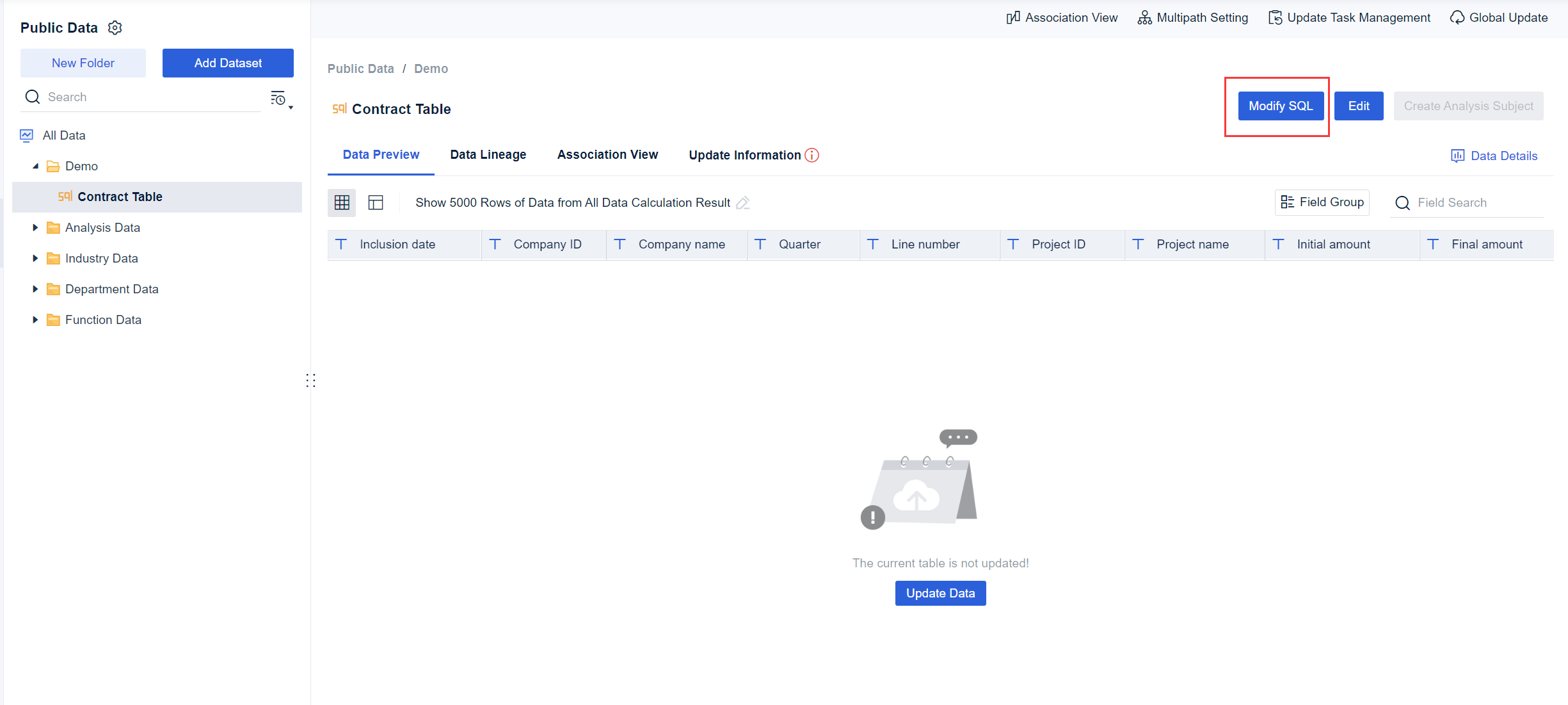The height and width of the screenshot is (705, 1568).
Task: Expand the Function Data folder
Action: click(35, 320)
